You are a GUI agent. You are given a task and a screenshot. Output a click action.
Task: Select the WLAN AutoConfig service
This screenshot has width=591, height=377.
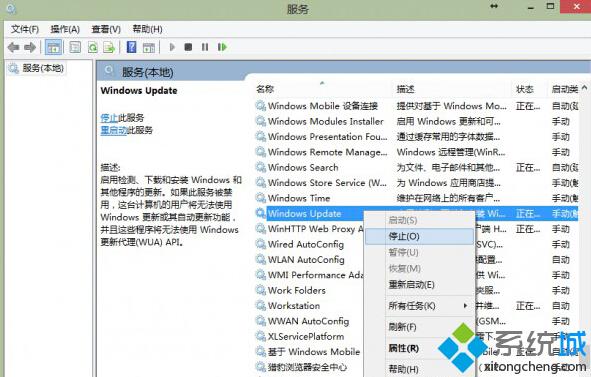click(306, 260)
